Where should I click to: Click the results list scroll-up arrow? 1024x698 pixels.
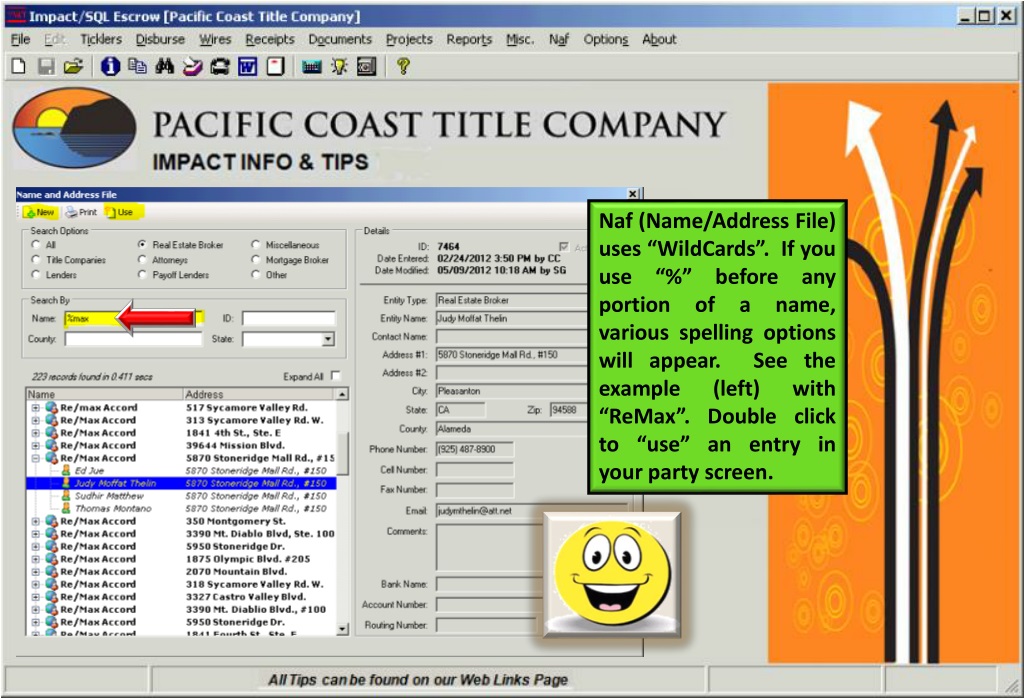pyautogui.click(x=342, y=394)
